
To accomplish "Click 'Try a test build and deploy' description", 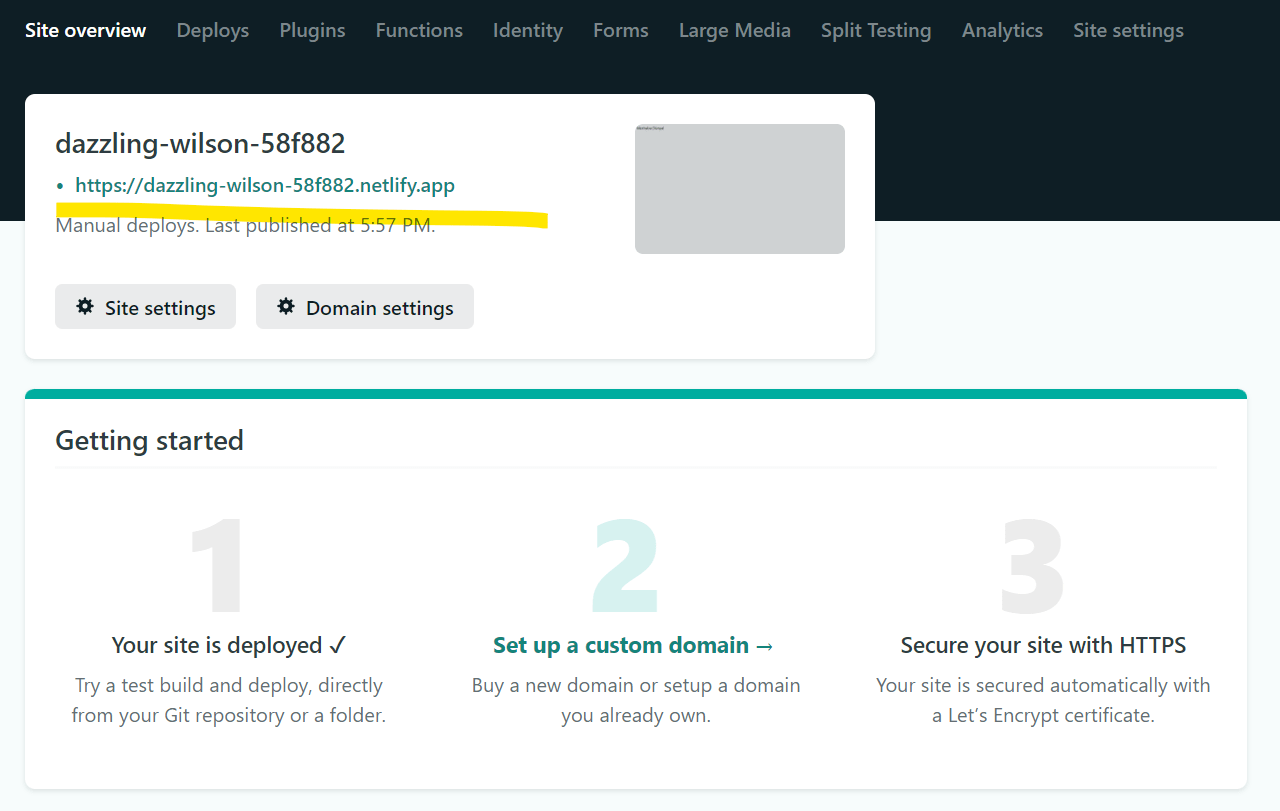I will tap(229, 700).
